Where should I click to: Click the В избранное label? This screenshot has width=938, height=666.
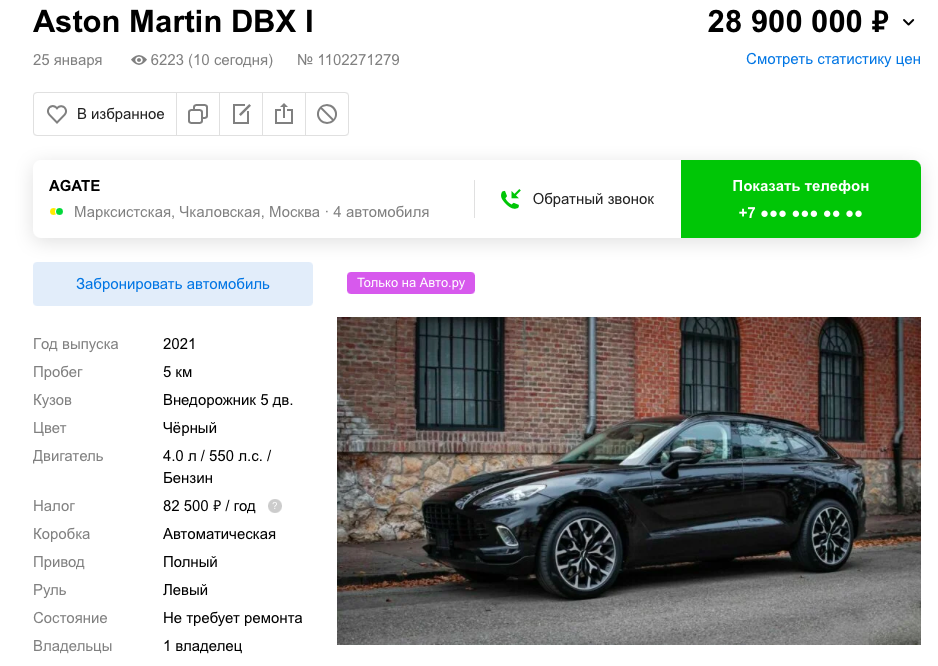tap(120, 114)
